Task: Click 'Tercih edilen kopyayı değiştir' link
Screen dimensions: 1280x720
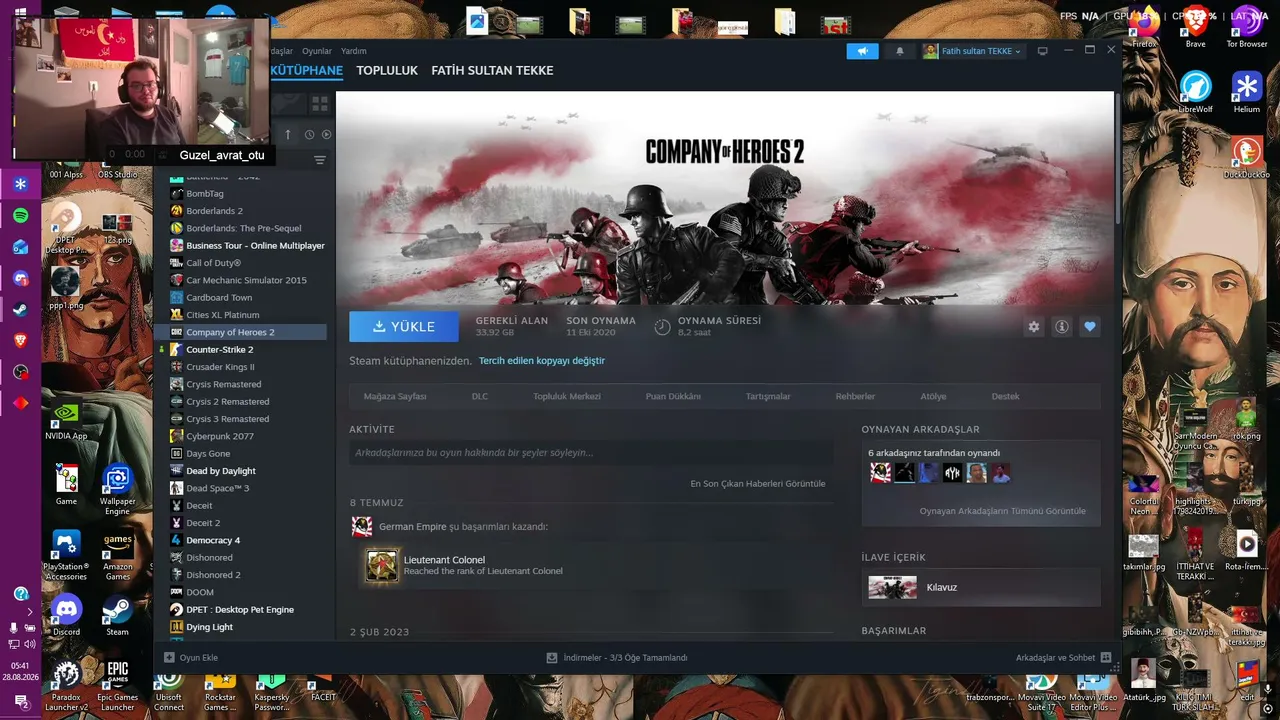Action: point(542,361)
